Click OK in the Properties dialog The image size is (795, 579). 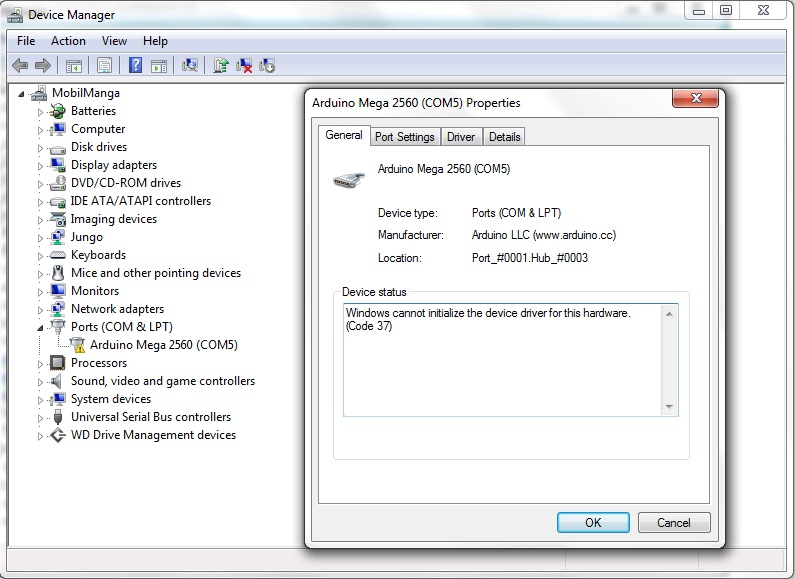tap(593, 522)
